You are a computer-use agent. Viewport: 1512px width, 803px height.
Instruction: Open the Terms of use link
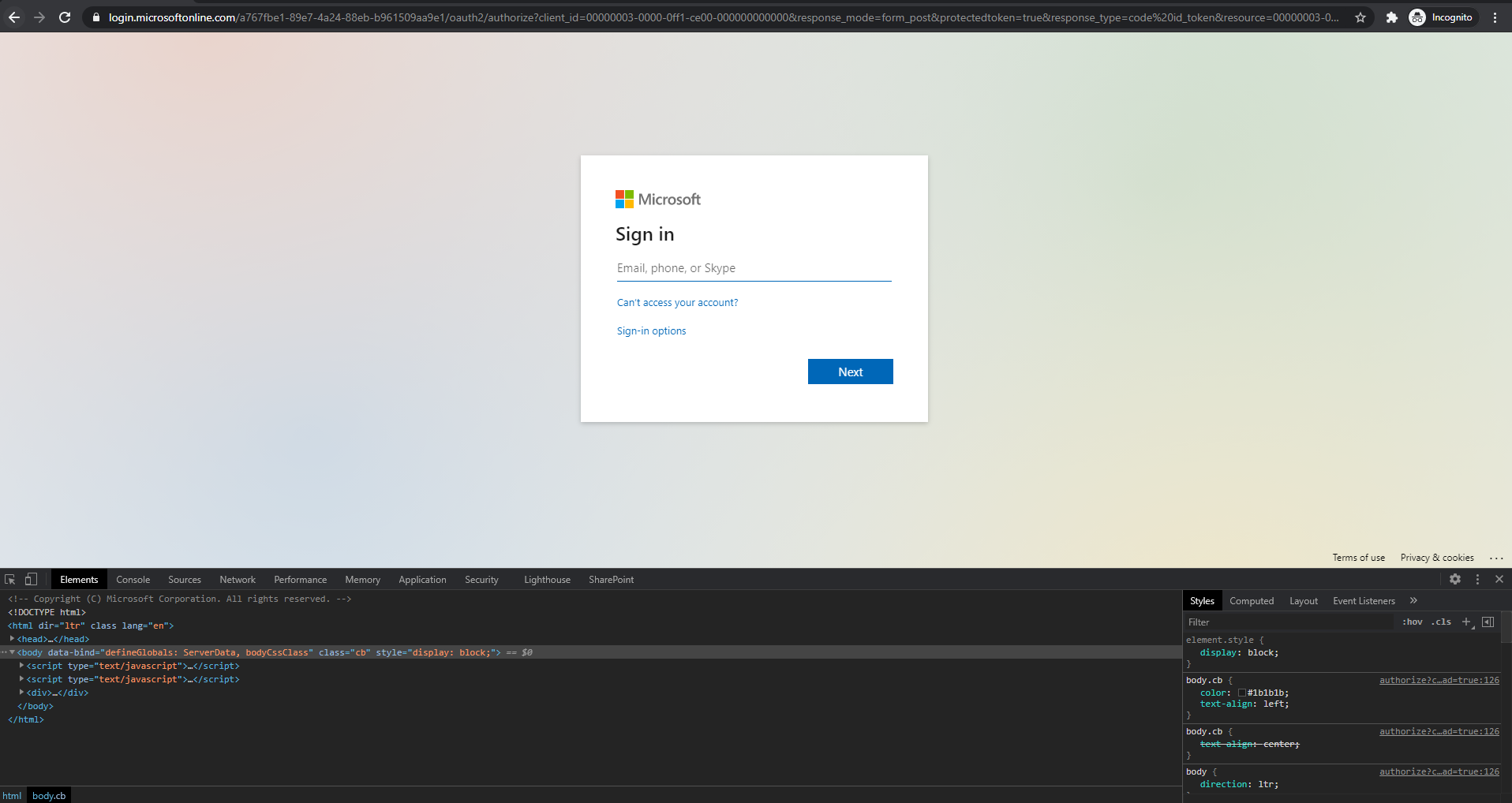(1358, 558)
